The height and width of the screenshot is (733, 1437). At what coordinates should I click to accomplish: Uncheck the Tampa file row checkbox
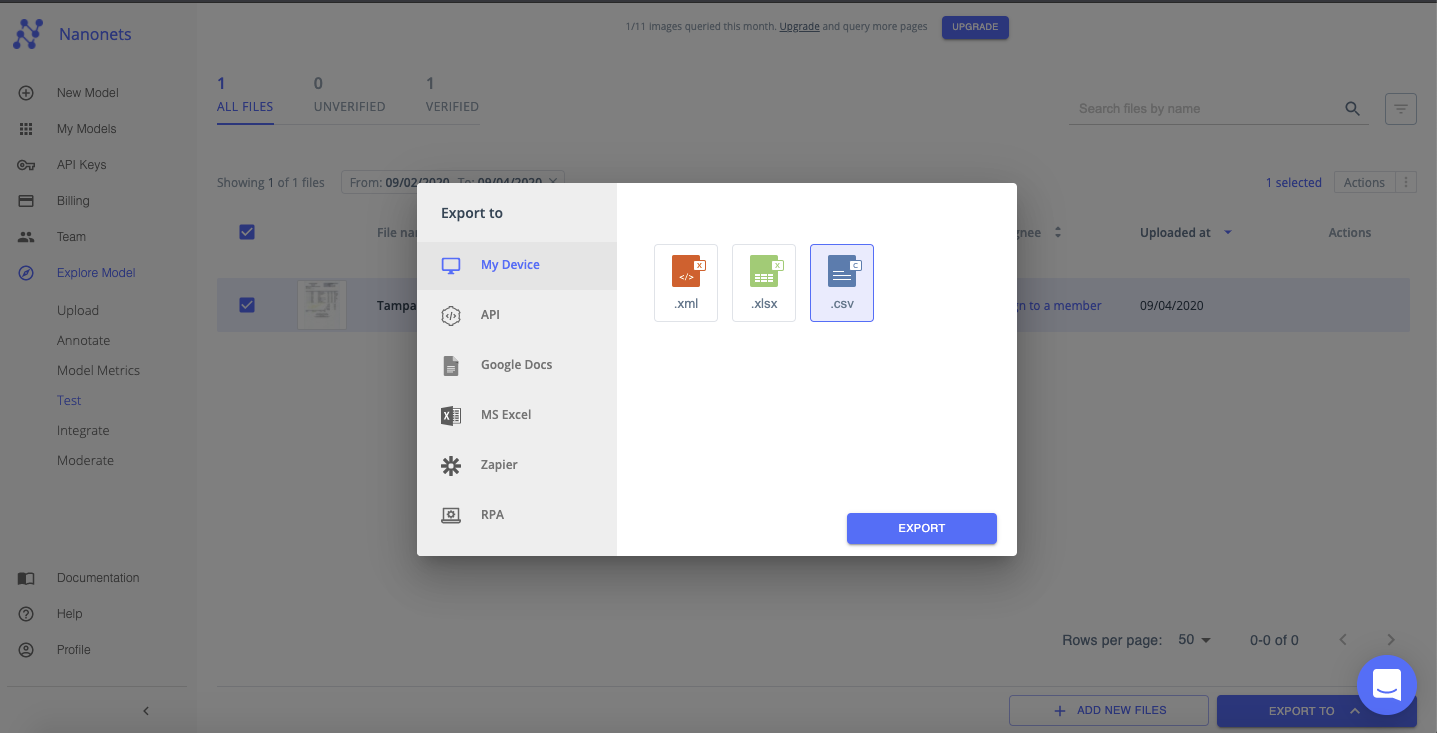point(247,305)
